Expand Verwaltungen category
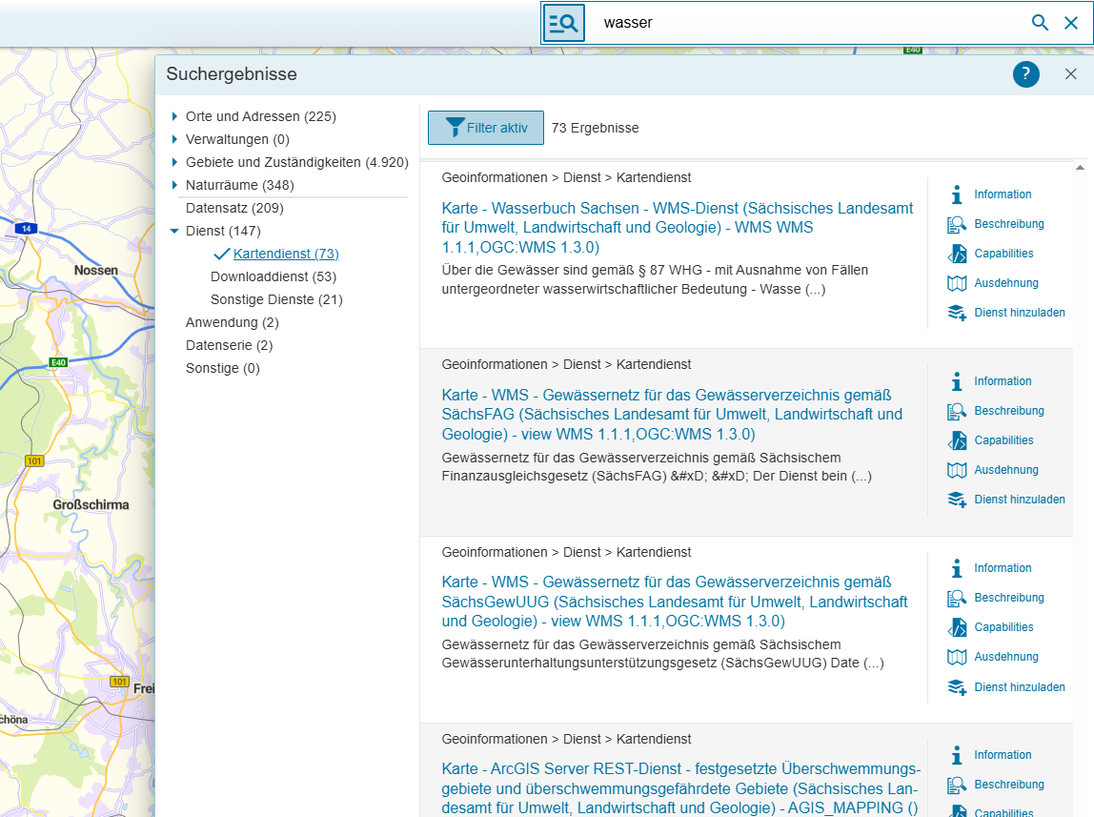 coord(174,140)
